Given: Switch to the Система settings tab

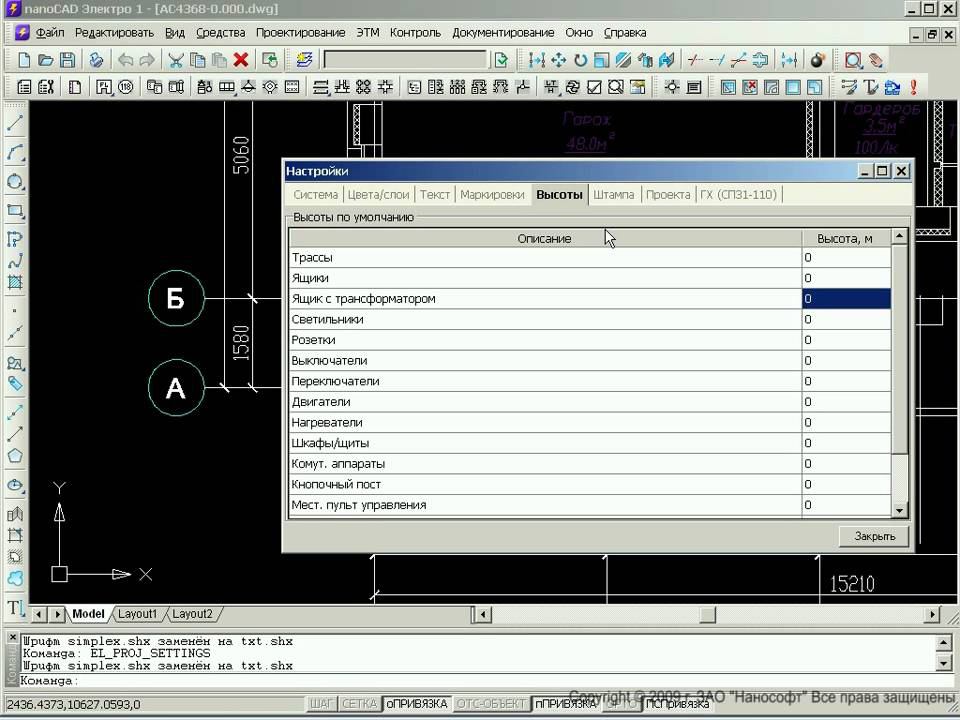Looking at the screenshot, I should 315,195.
